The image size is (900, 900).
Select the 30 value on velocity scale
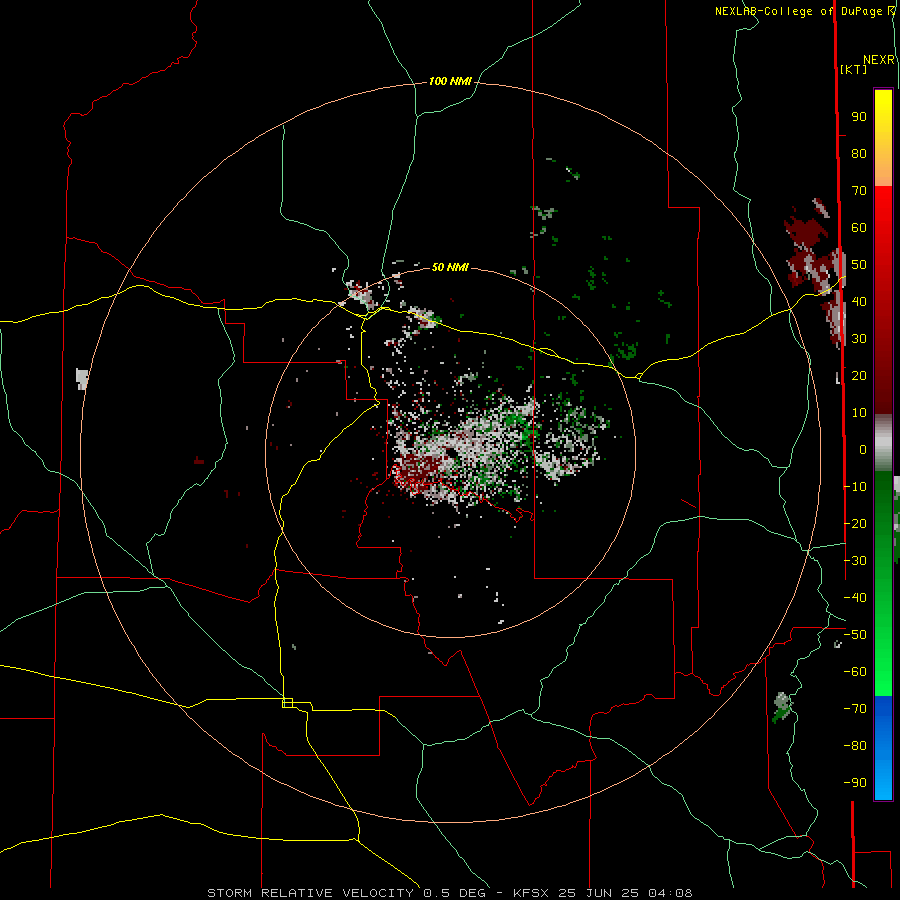pos(859,339)
